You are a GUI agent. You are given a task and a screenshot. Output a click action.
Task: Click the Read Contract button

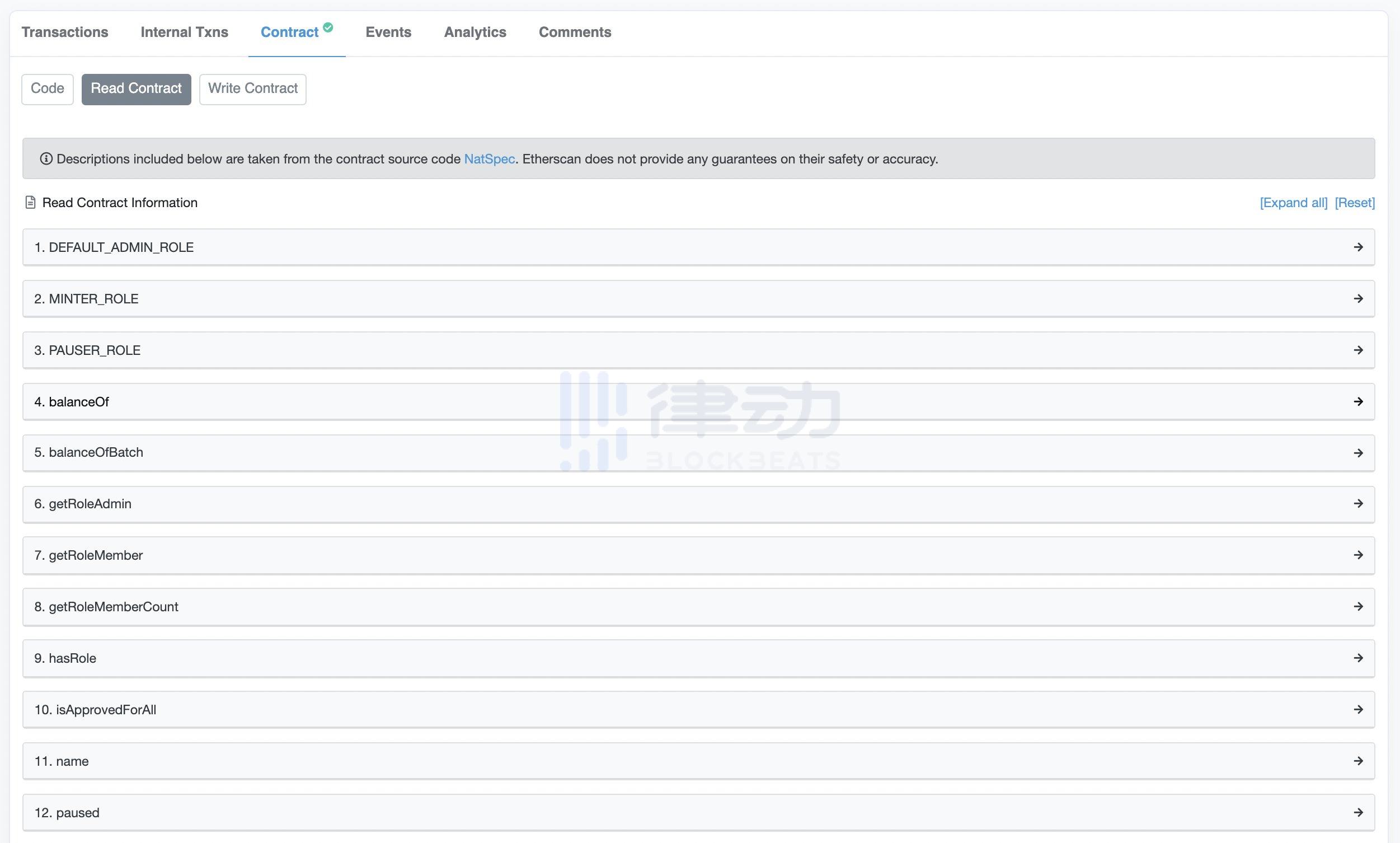(x=136, y=89)
